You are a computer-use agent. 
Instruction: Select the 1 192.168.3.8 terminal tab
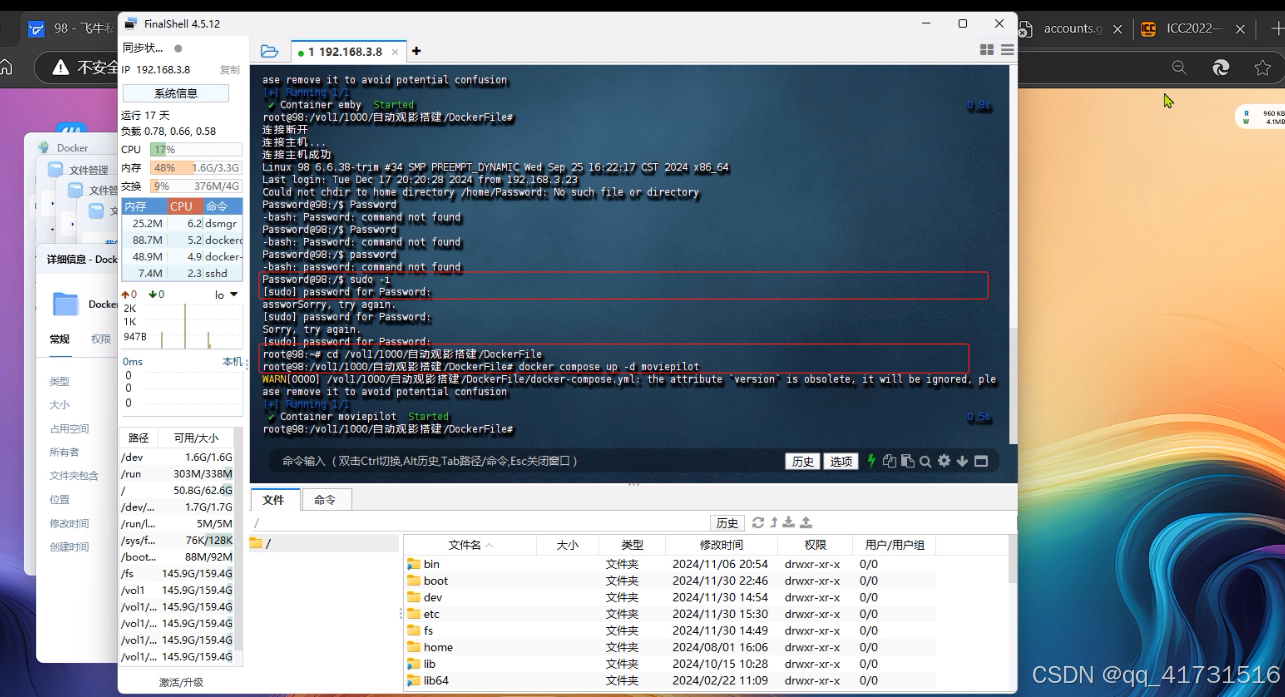[x=347, y=52]
